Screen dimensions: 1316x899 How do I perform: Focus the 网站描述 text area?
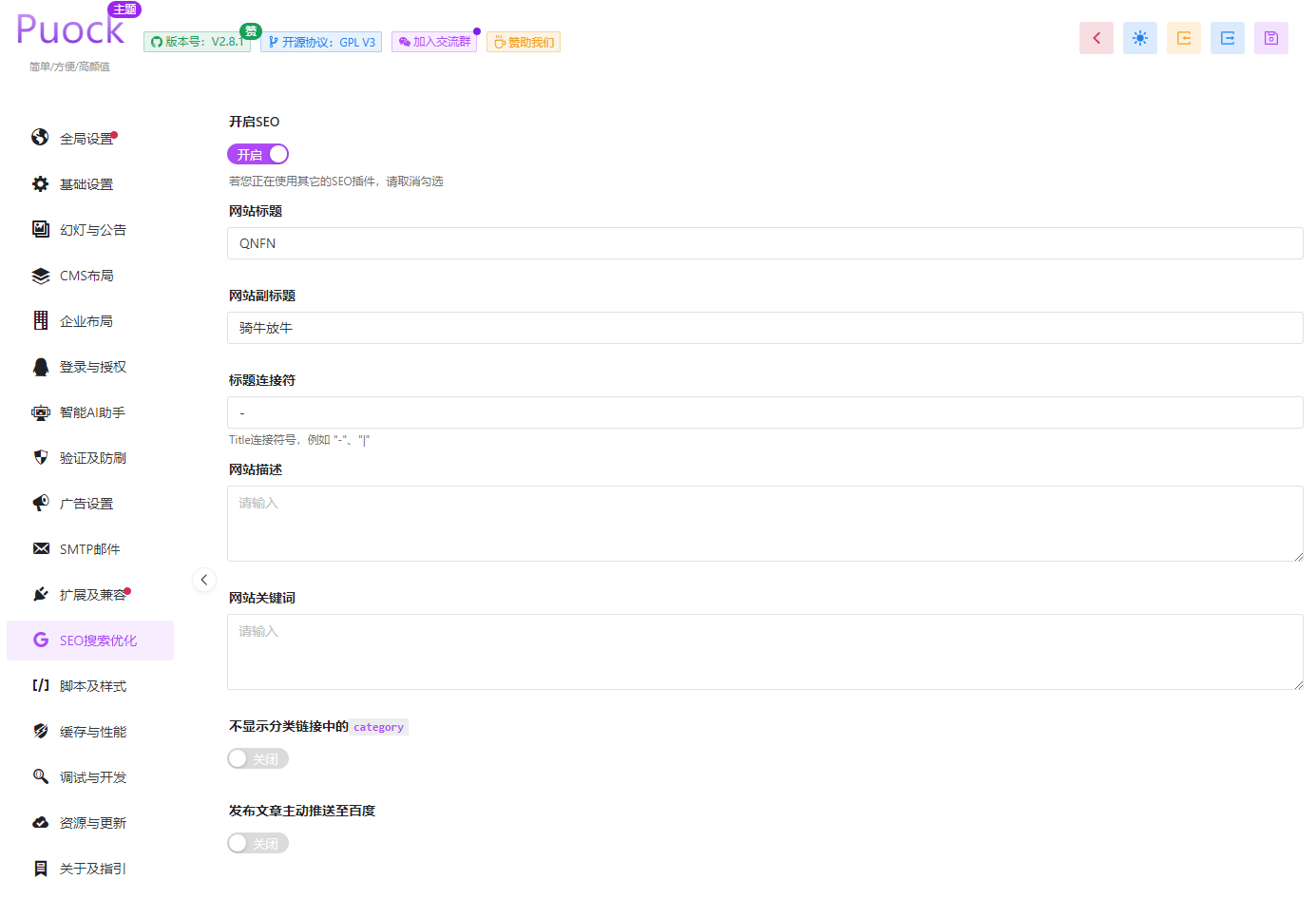pos(764,524)
